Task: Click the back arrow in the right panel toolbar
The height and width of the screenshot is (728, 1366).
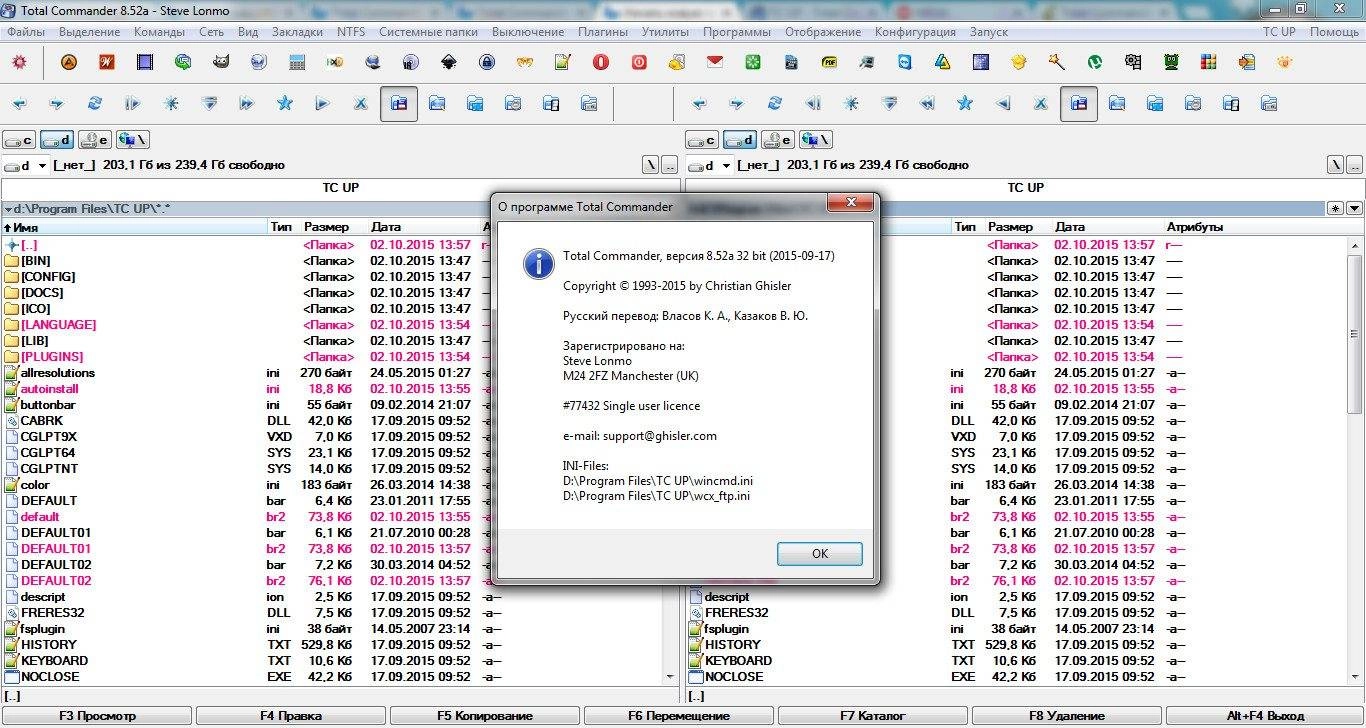Action: (x=699, y=103)
